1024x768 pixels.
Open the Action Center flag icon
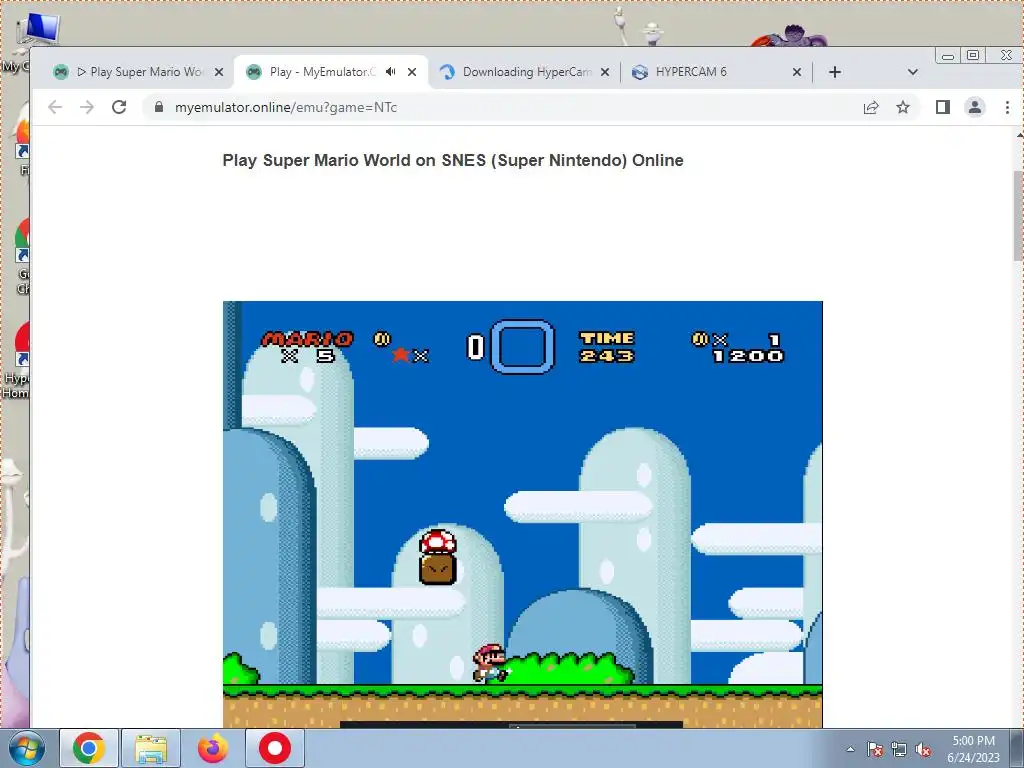pos(875,749)
